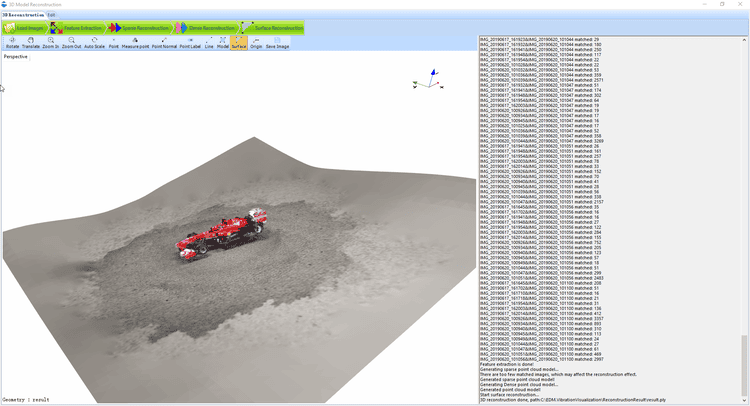Open the 3D Reconstruction tab
The image size is (750, 406).
pyautogui.click(x=23, y=15)
